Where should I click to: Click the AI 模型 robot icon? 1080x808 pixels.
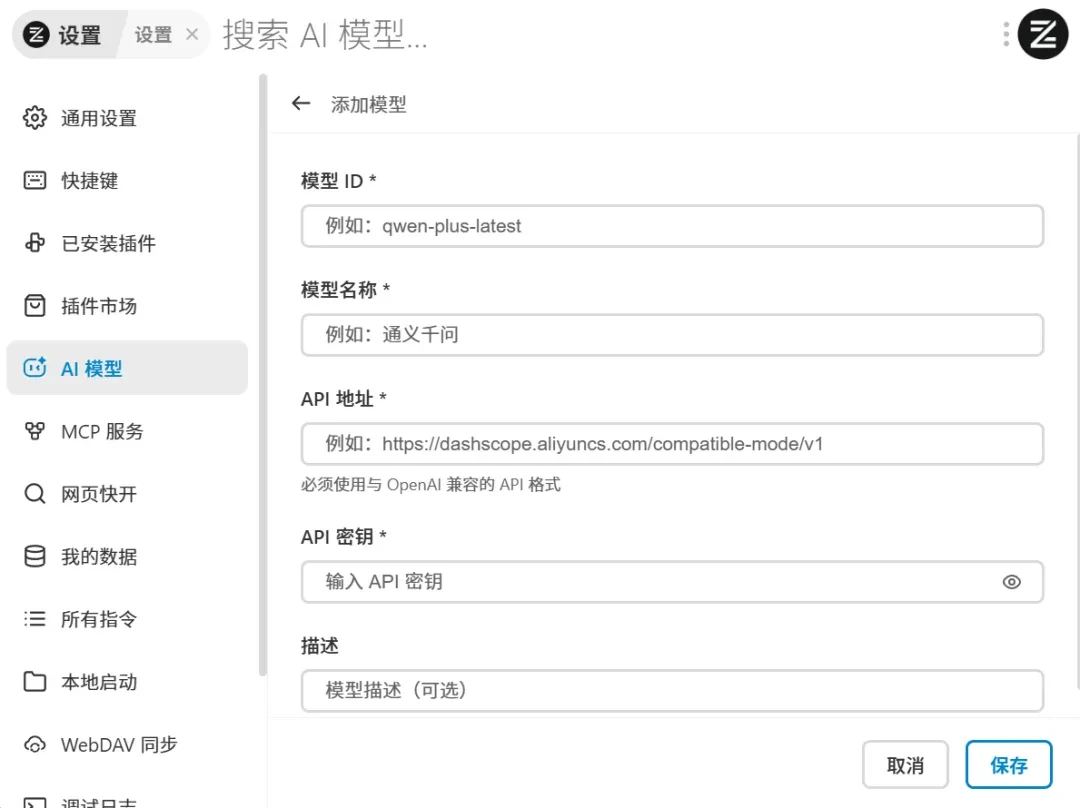34,368
